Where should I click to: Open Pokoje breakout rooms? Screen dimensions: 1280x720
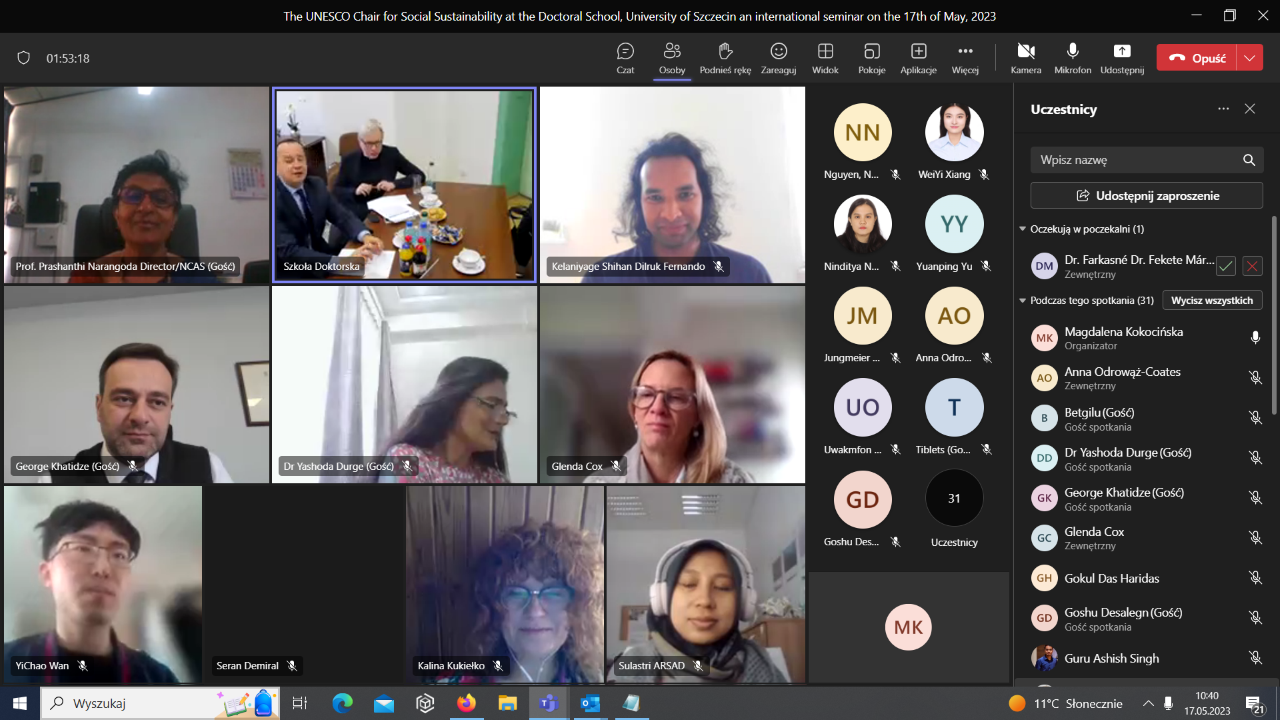tap(871, 52)
